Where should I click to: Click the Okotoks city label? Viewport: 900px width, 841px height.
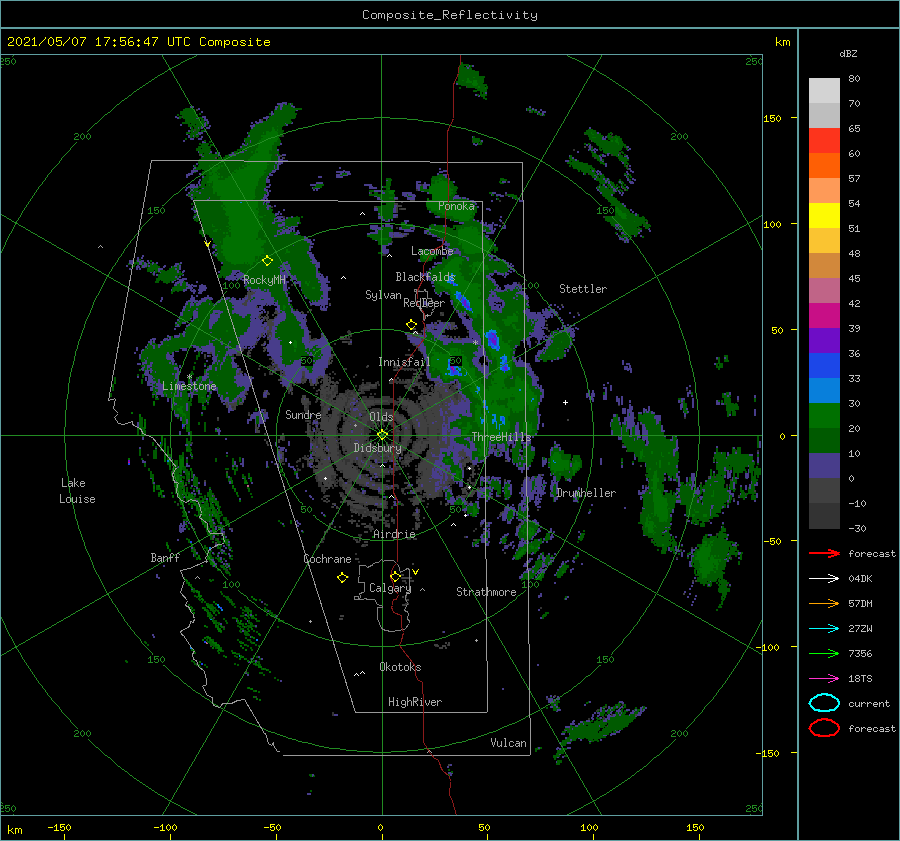click(400, 667)
